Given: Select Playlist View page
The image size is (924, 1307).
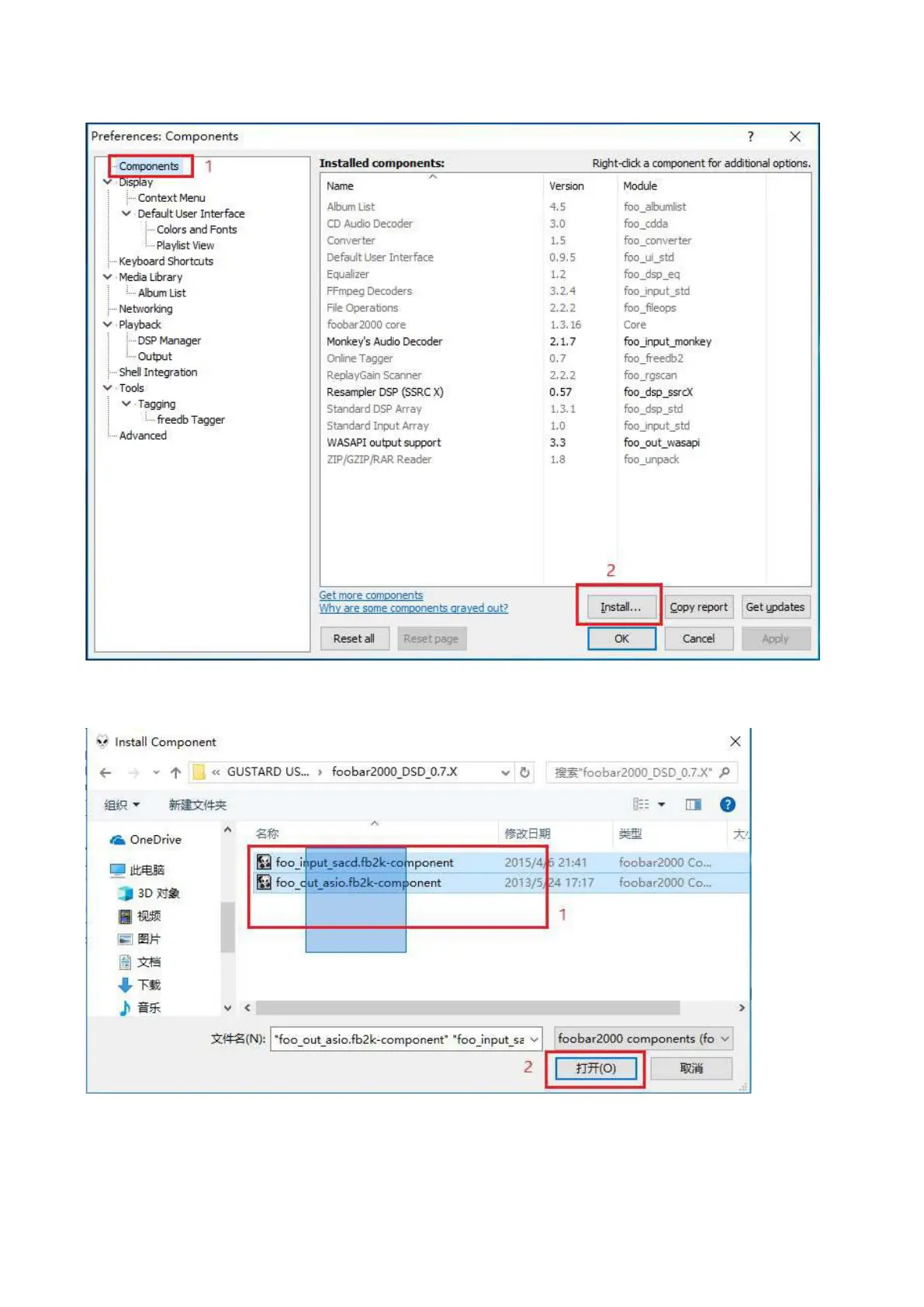Looking at the screenshot, I should point(185,245).
